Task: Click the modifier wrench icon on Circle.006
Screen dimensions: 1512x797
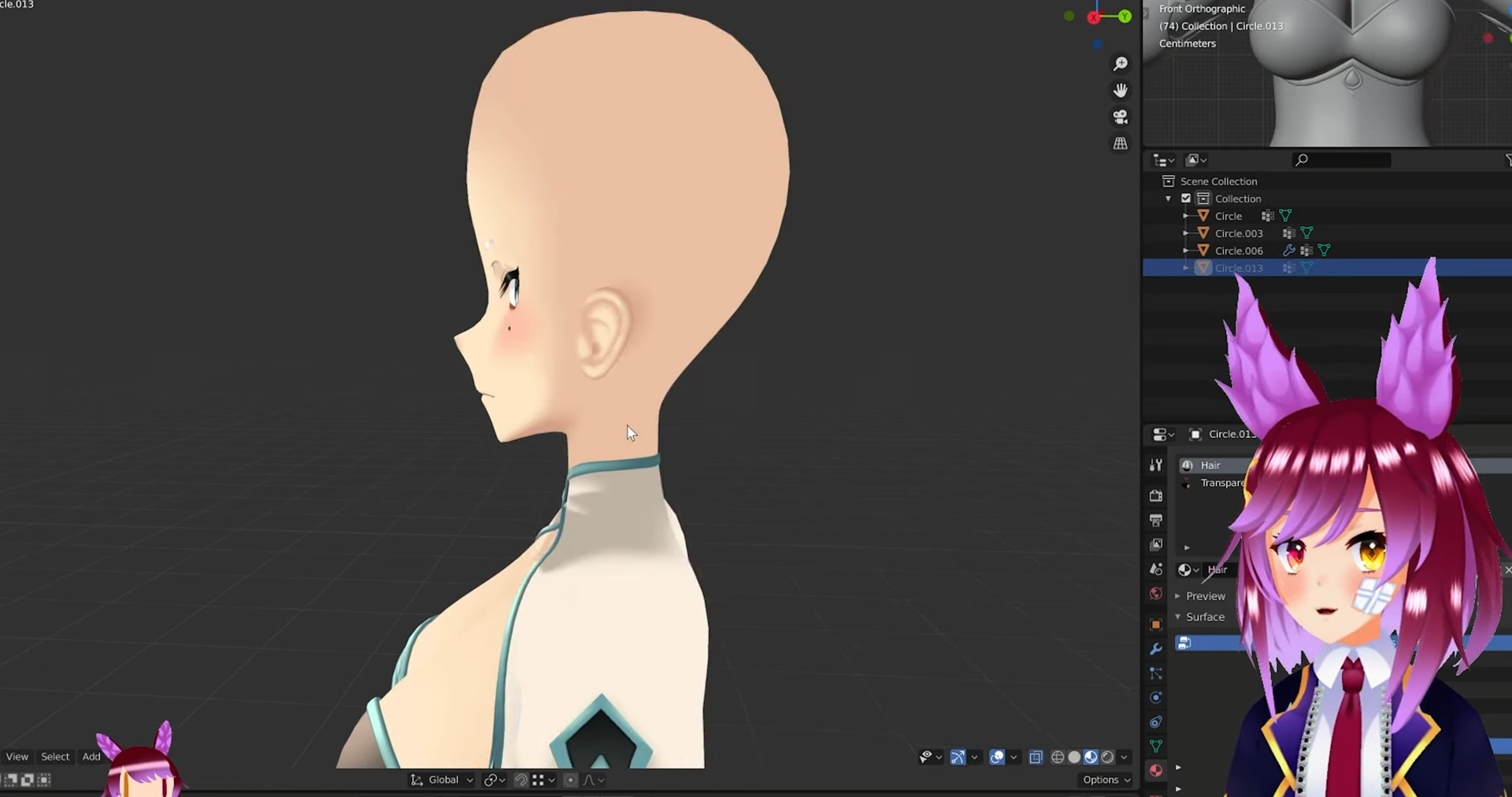Action: pos(1289,250)
